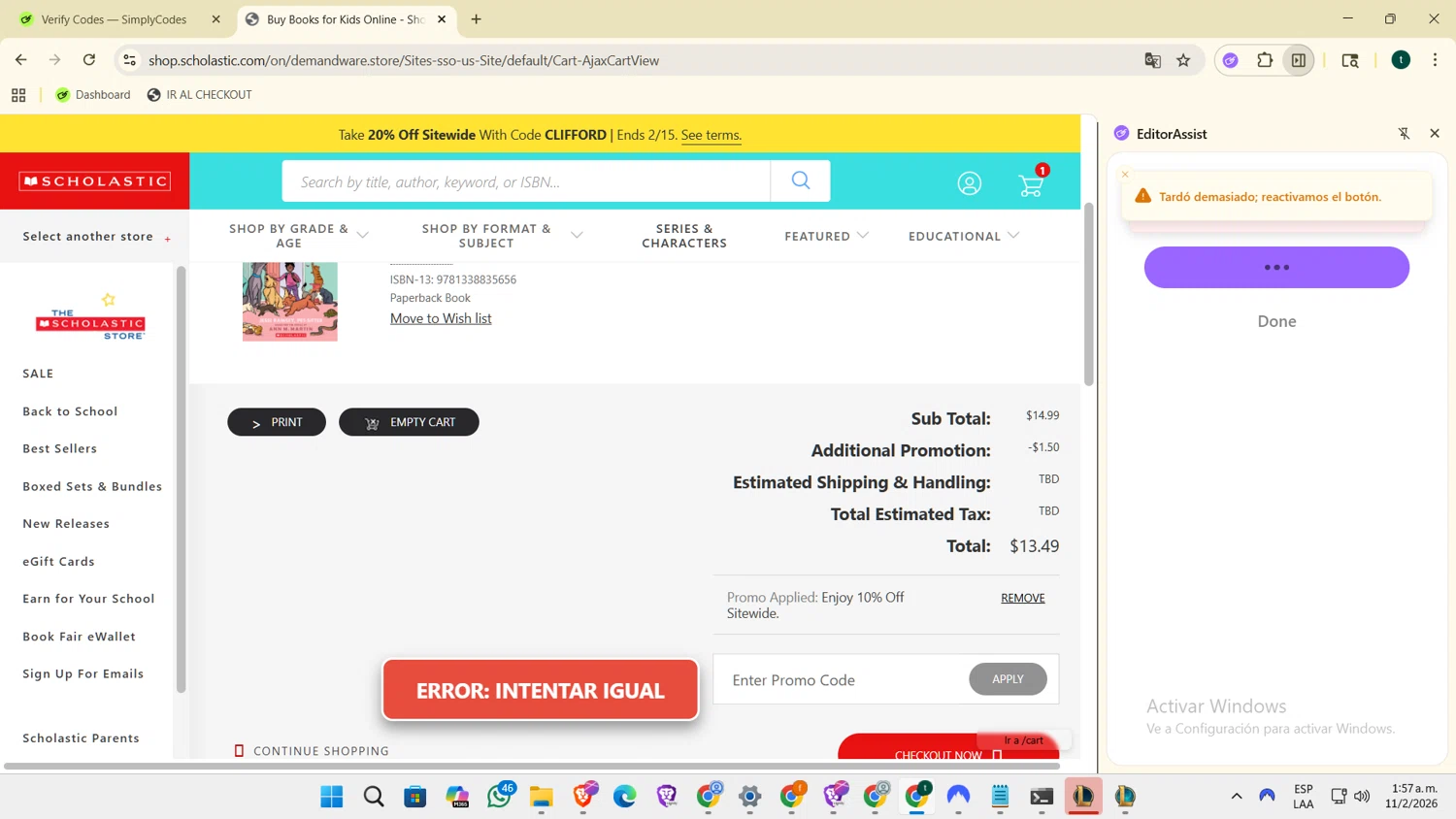Open the account profile icon

pyautogui.click(x=969, y=183)
